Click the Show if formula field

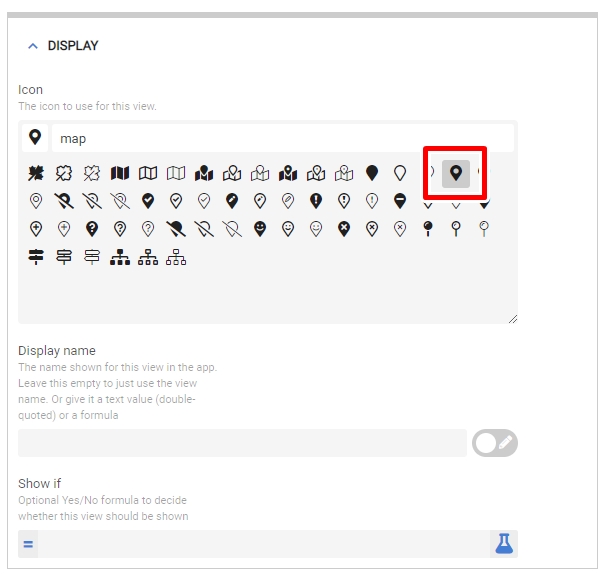[x=264, y=544]
